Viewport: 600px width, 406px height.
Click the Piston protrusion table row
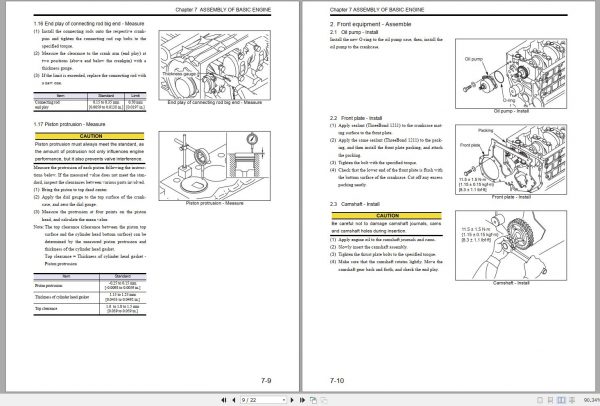coord(90,285)
